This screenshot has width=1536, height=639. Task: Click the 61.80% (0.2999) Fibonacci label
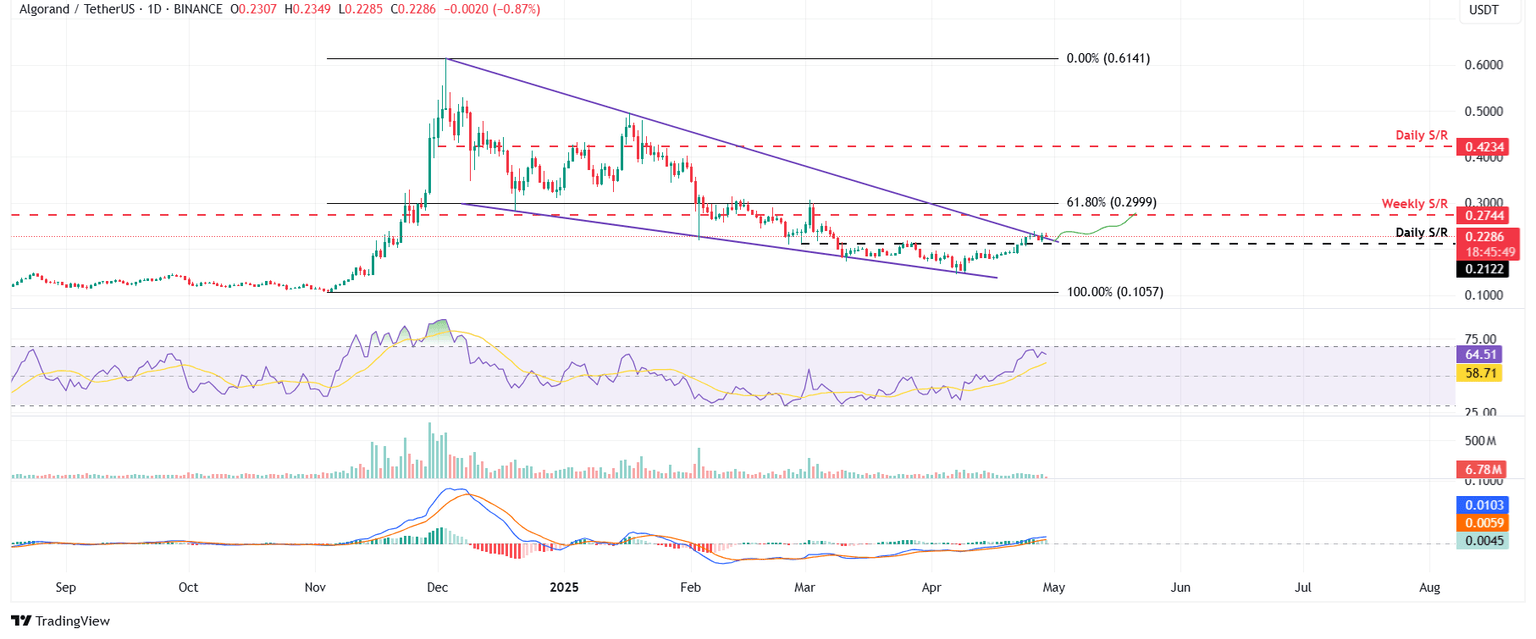pos(1110,202)
